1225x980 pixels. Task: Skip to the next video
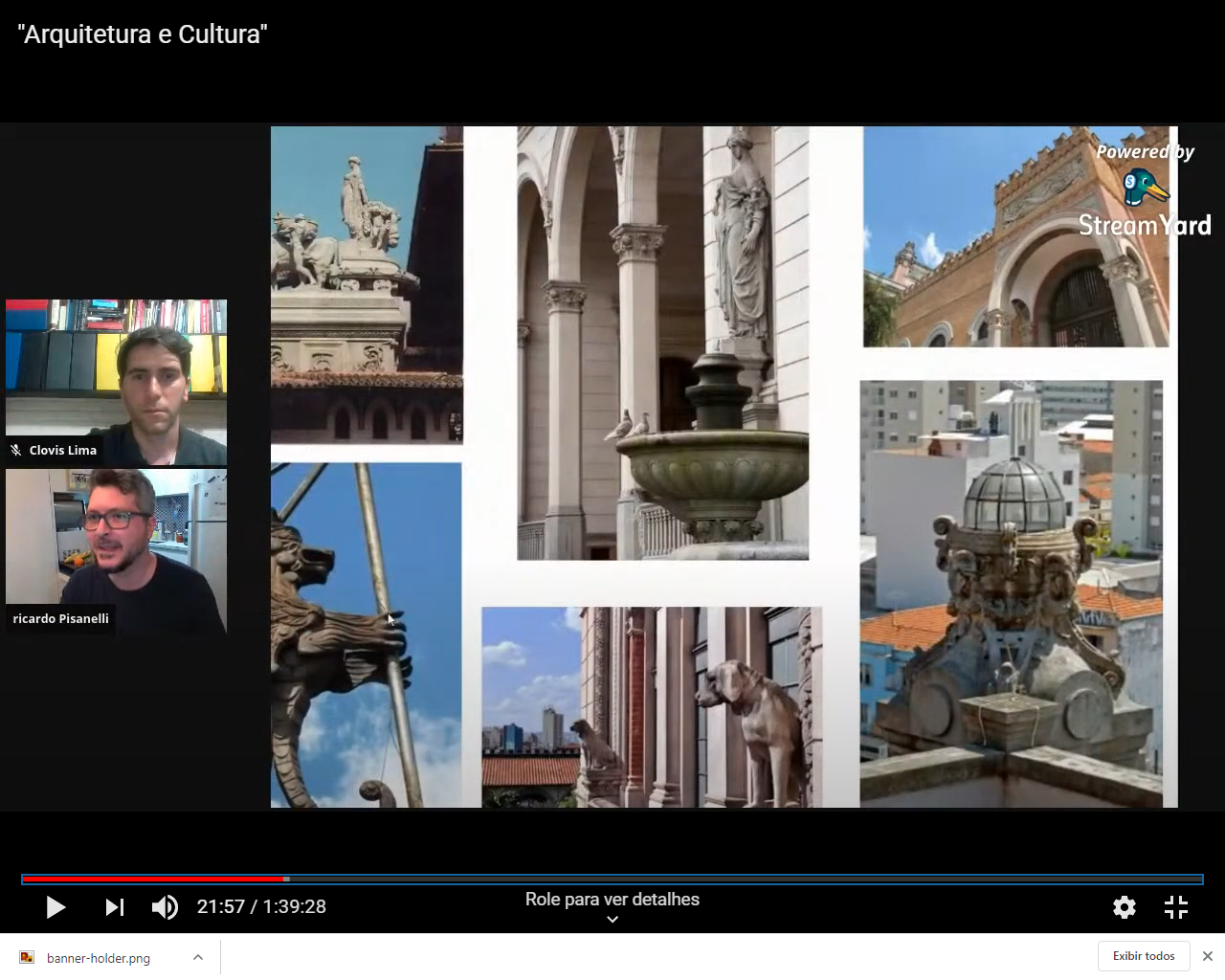pyautogui.click(x=115, y=907)
